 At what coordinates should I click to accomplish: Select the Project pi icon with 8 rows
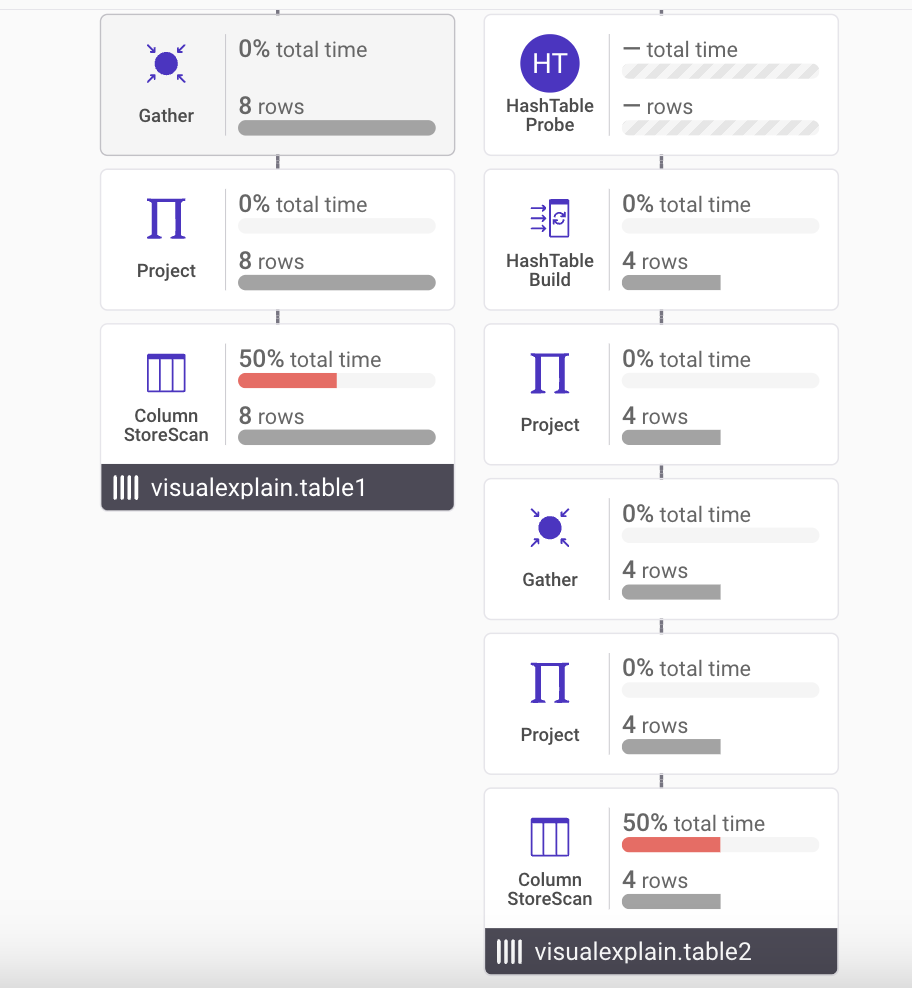pos(166,218)
